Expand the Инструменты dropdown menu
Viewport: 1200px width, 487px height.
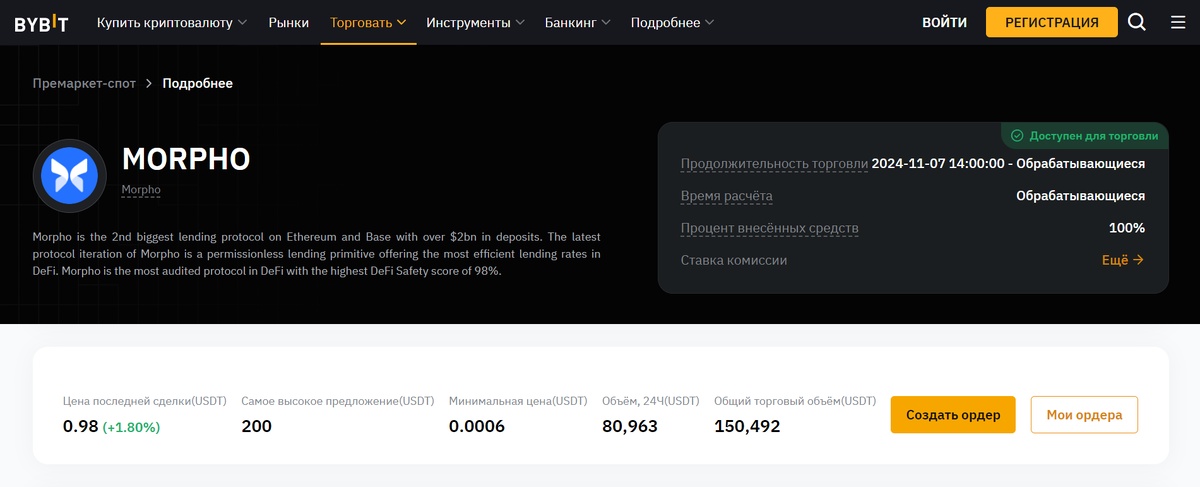point(475,22)
